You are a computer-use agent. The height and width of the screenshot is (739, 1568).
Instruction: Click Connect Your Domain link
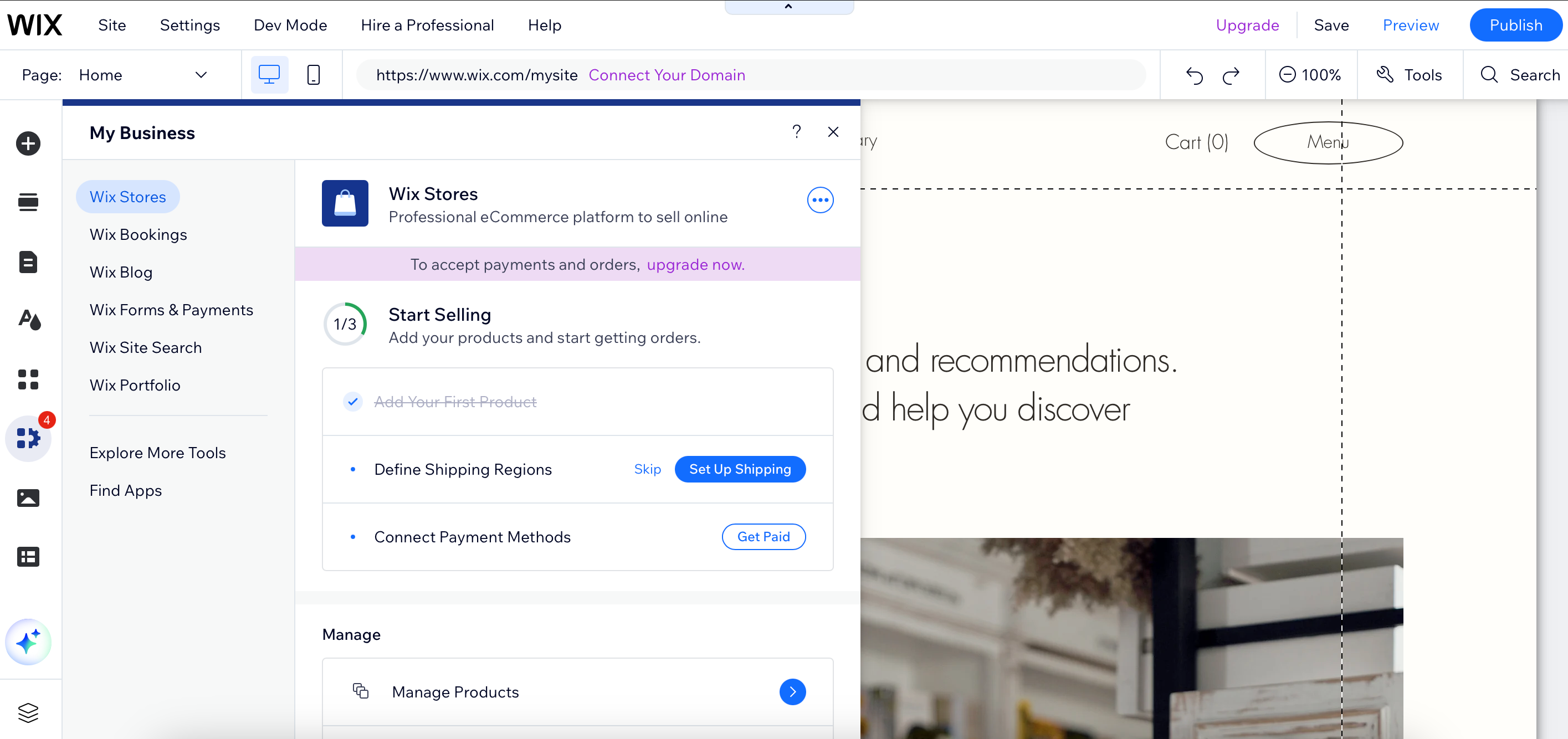point(667,75)
